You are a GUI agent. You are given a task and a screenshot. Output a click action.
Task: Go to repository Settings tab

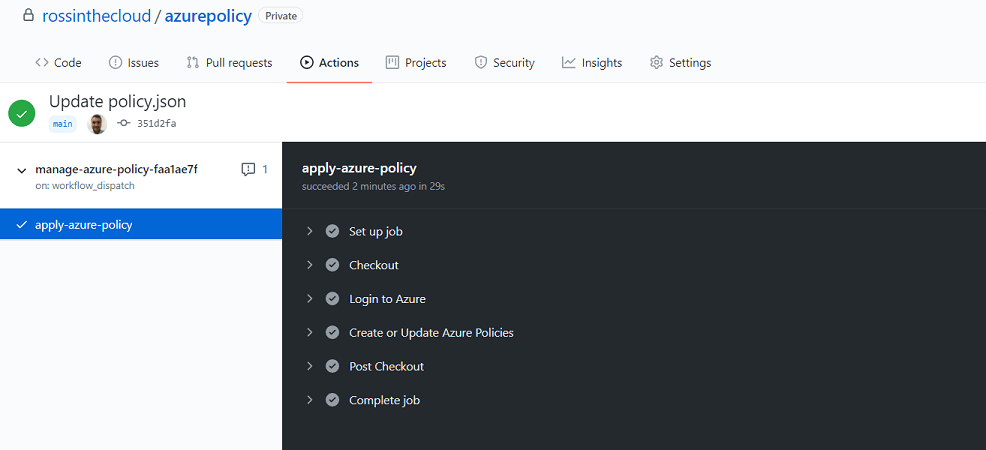(x=680, y=63)
